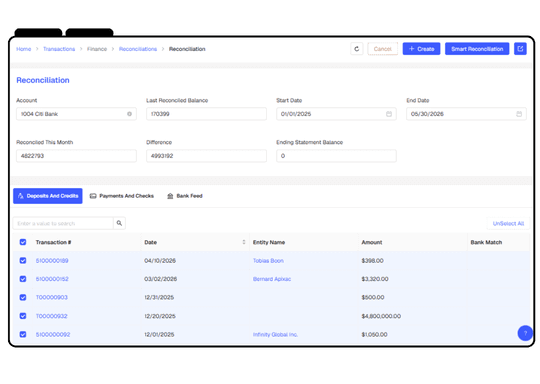The height and width of the screenshot is (384, 540).
Task: Open transaction 5100000189 link
Action: (x=52, y=261)
